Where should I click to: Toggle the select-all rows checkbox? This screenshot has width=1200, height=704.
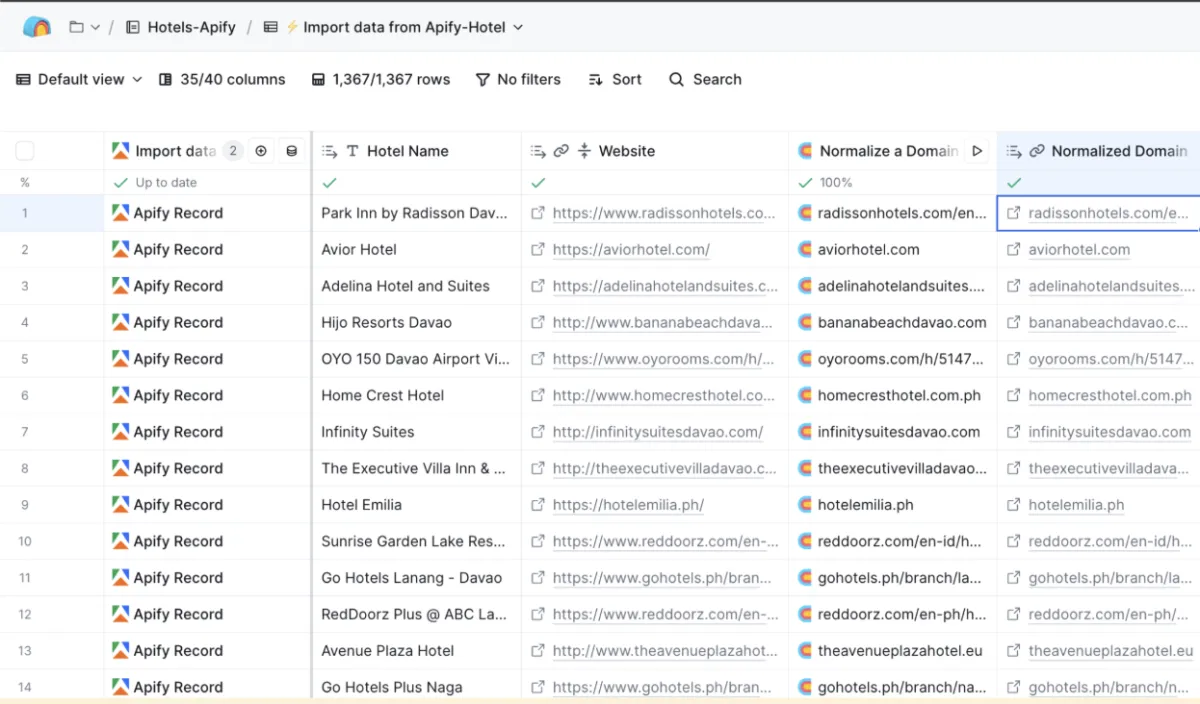tap(25, 151)
